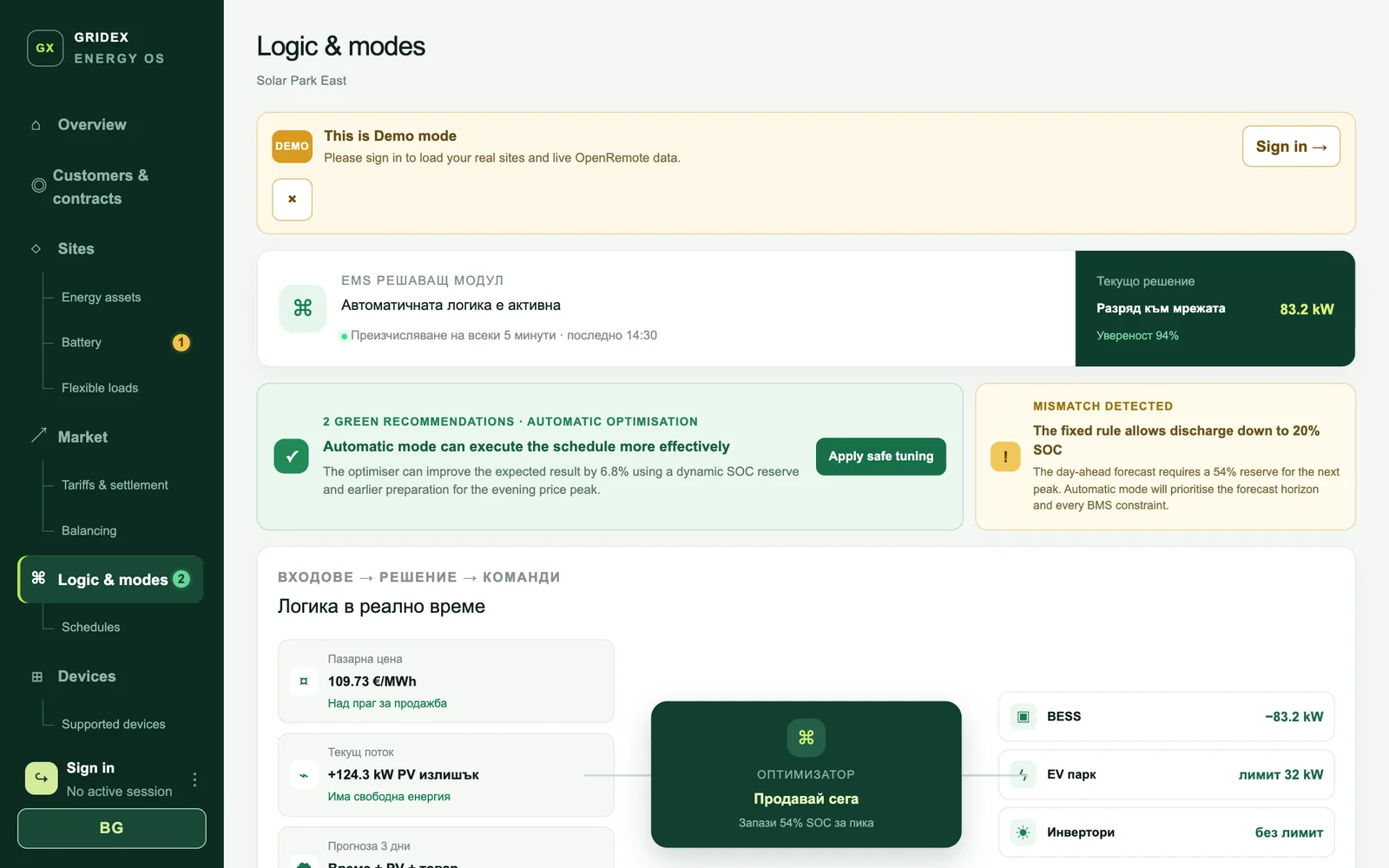1389x868 pixels.
Task: Select Tariffs & settlement
Action: point(115,485)
